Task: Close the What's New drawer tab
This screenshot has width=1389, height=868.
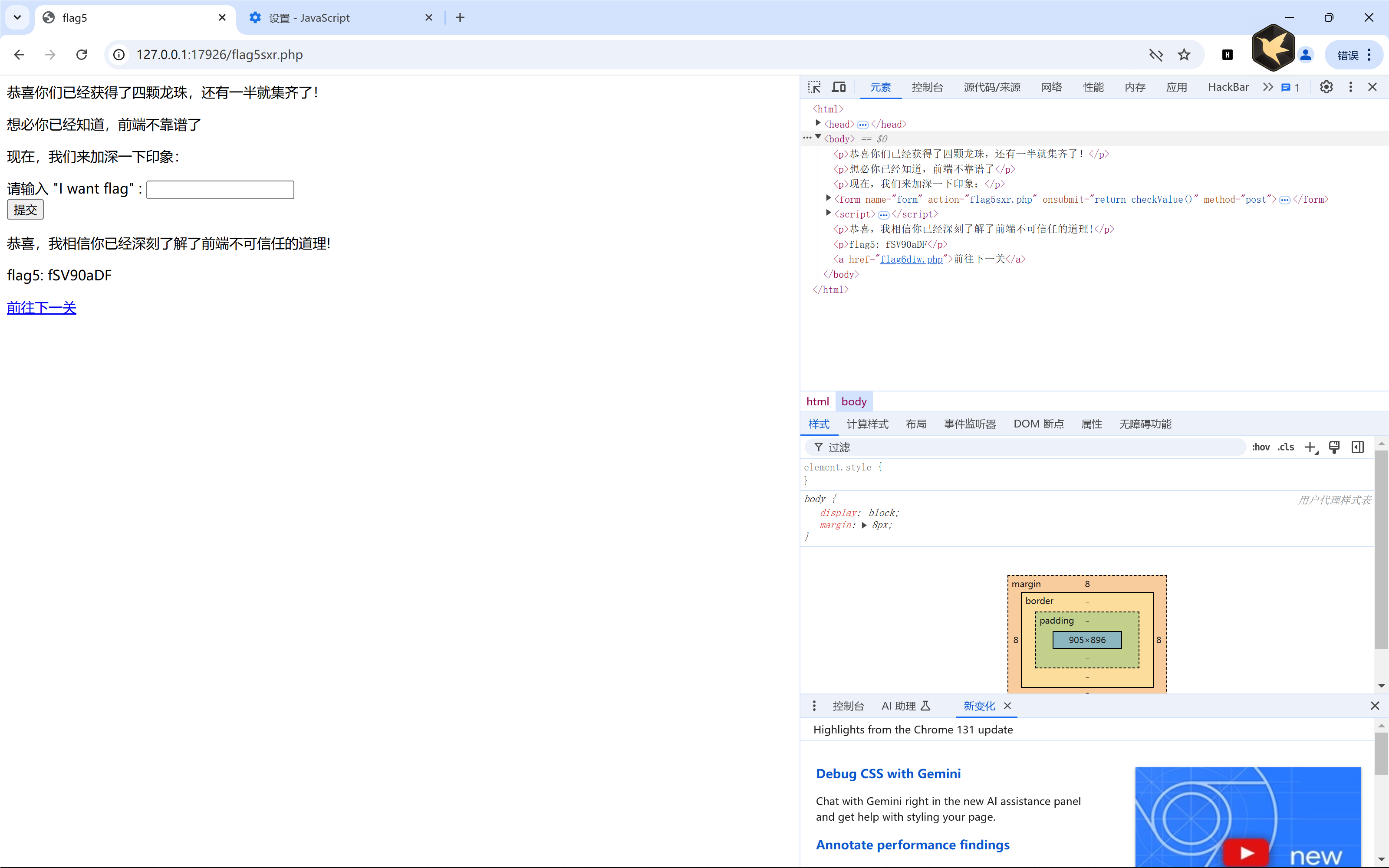Action: [1007, 706]
